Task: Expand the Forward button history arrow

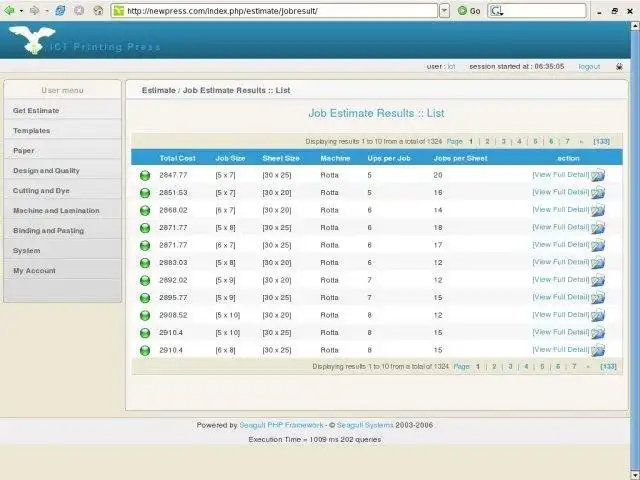Action: 47,11
